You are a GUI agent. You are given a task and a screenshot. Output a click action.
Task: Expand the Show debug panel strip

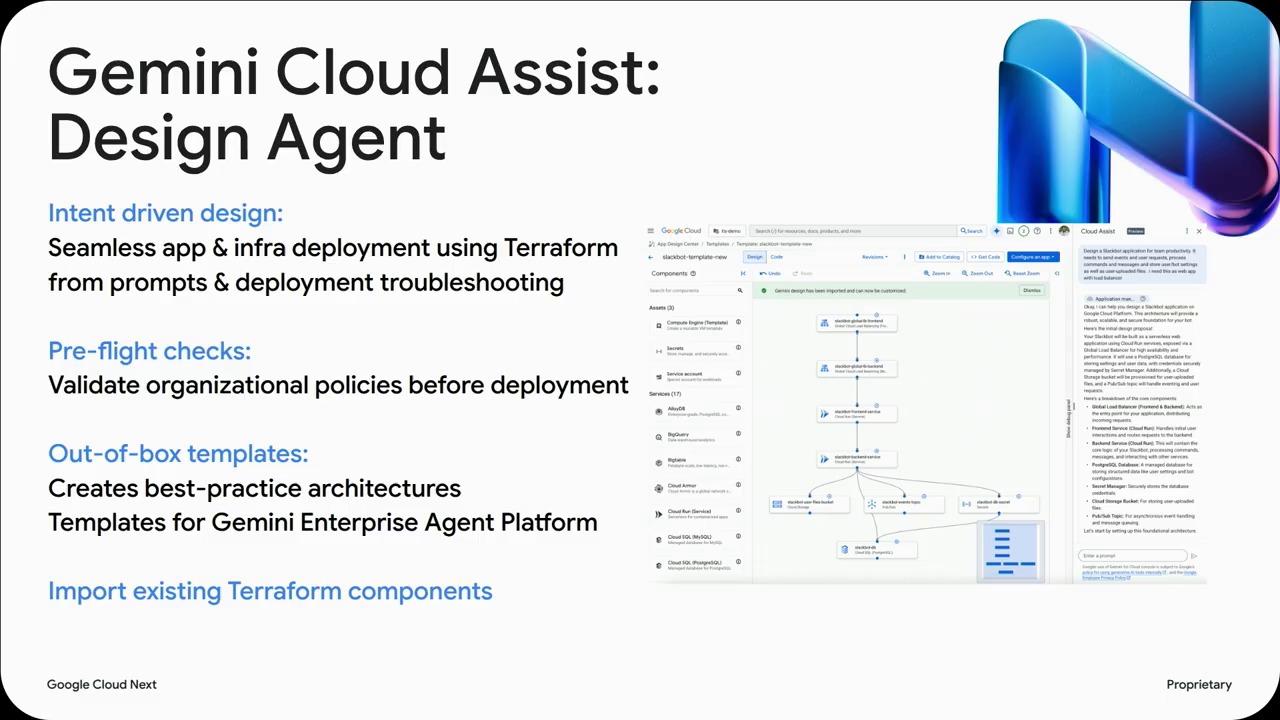click(x=1069, y=418)
